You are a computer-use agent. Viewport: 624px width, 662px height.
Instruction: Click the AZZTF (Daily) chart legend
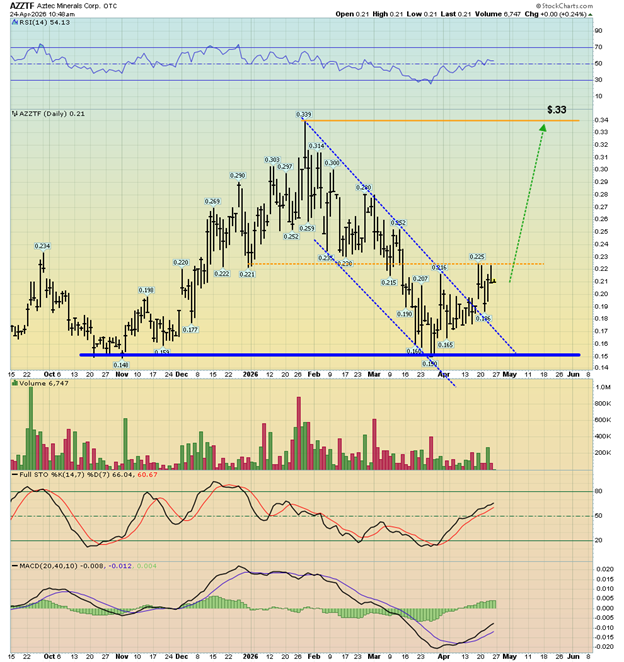click(48, 113)
